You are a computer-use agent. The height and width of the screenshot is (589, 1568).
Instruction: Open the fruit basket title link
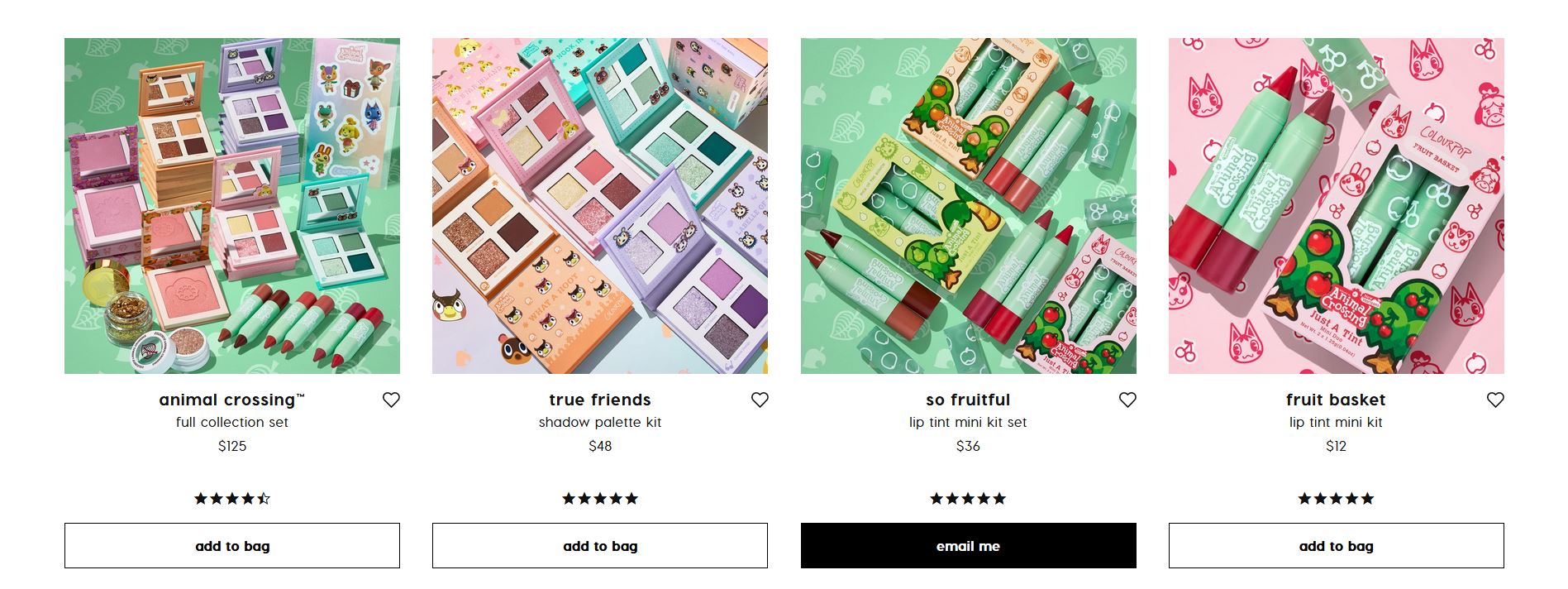pos(1336,400)
